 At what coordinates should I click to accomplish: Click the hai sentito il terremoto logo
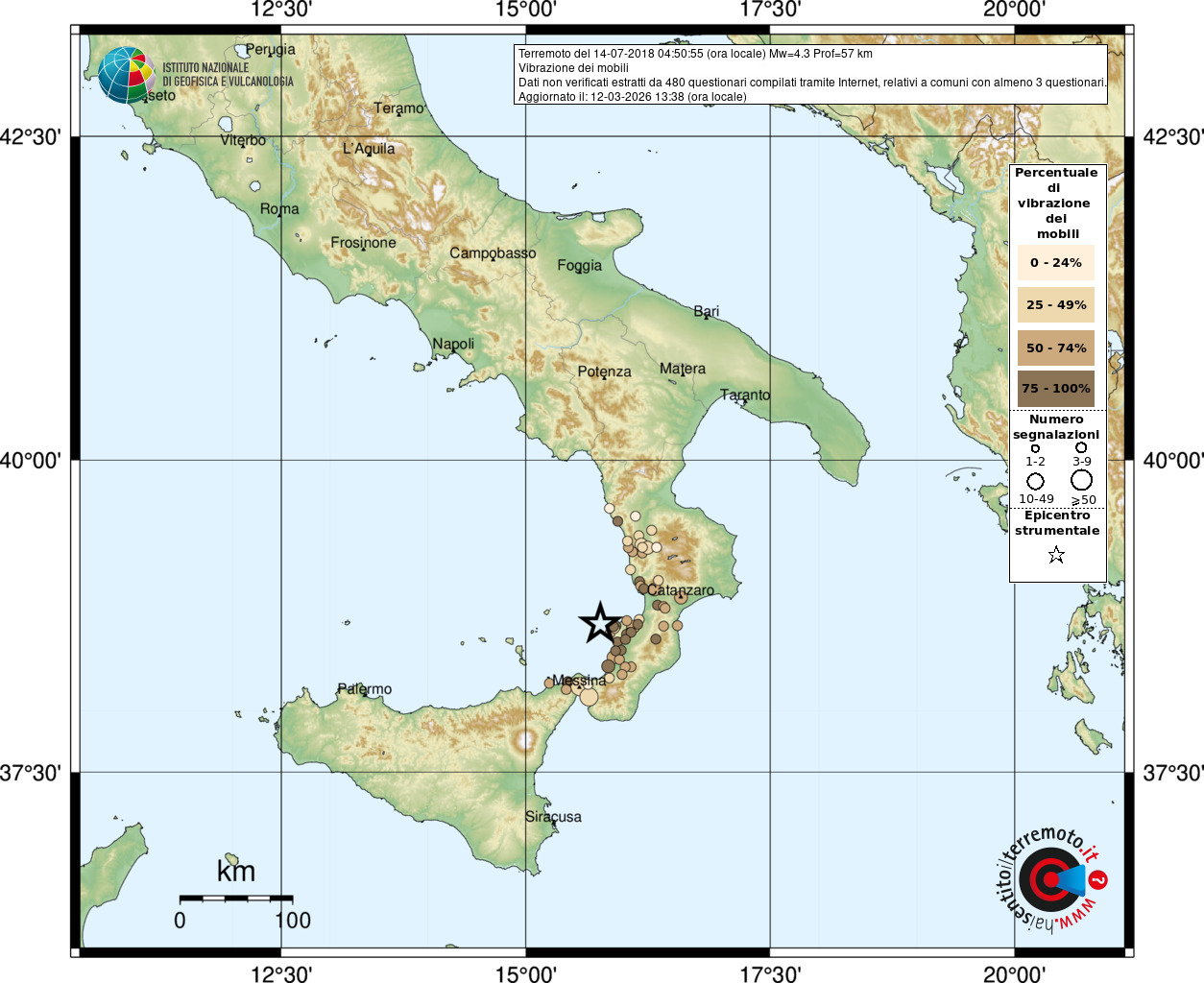point(1050,878)
